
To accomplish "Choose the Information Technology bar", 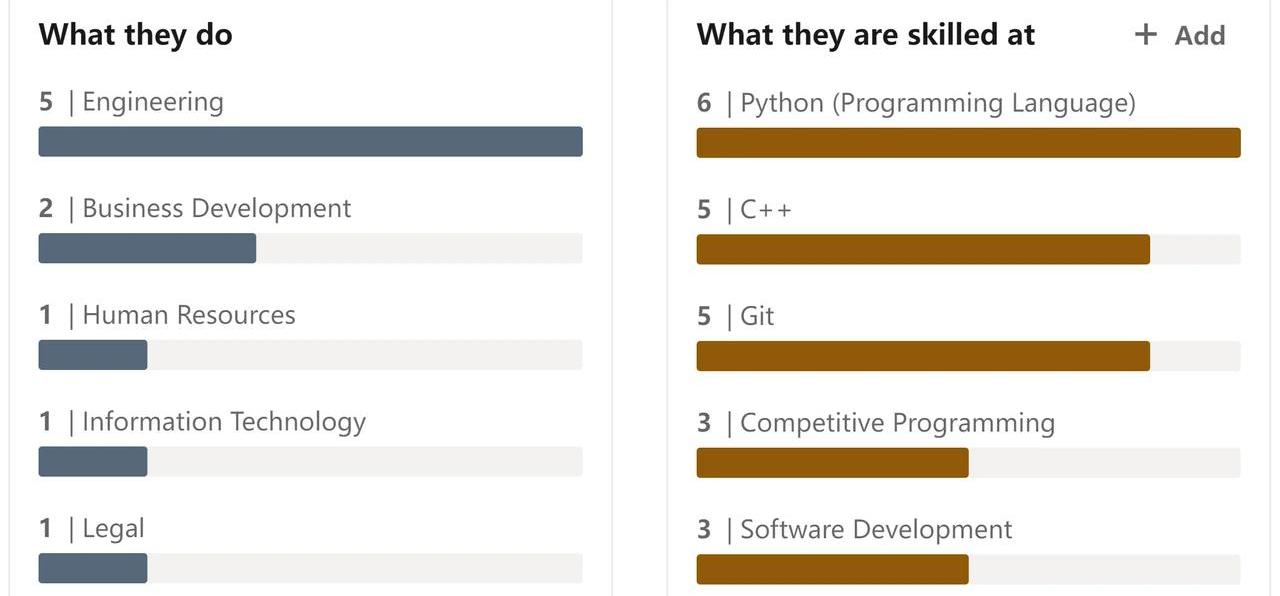I will click(93, 462).
